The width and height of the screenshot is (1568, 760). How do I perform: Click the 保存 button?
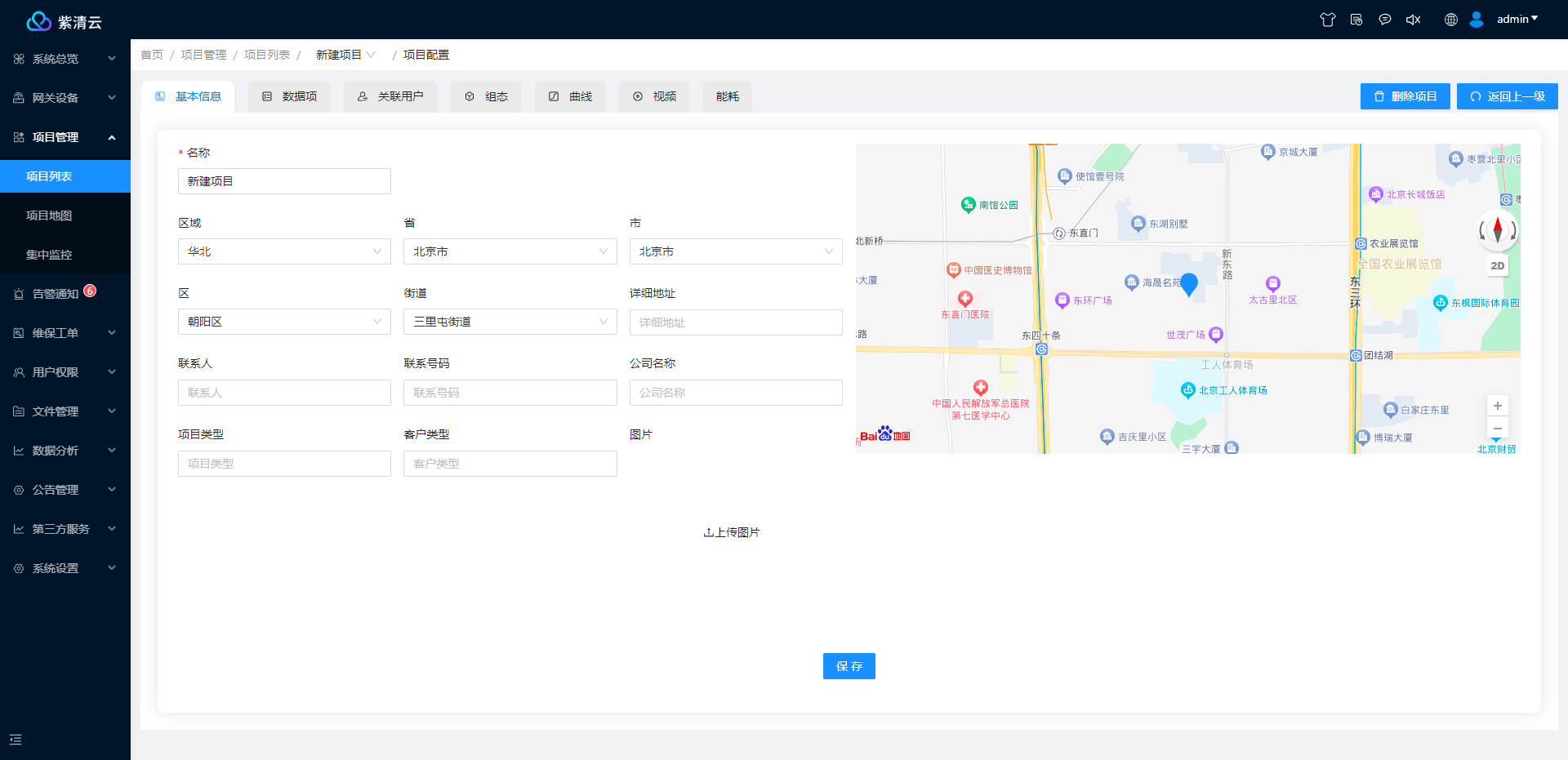pos(849,666)
